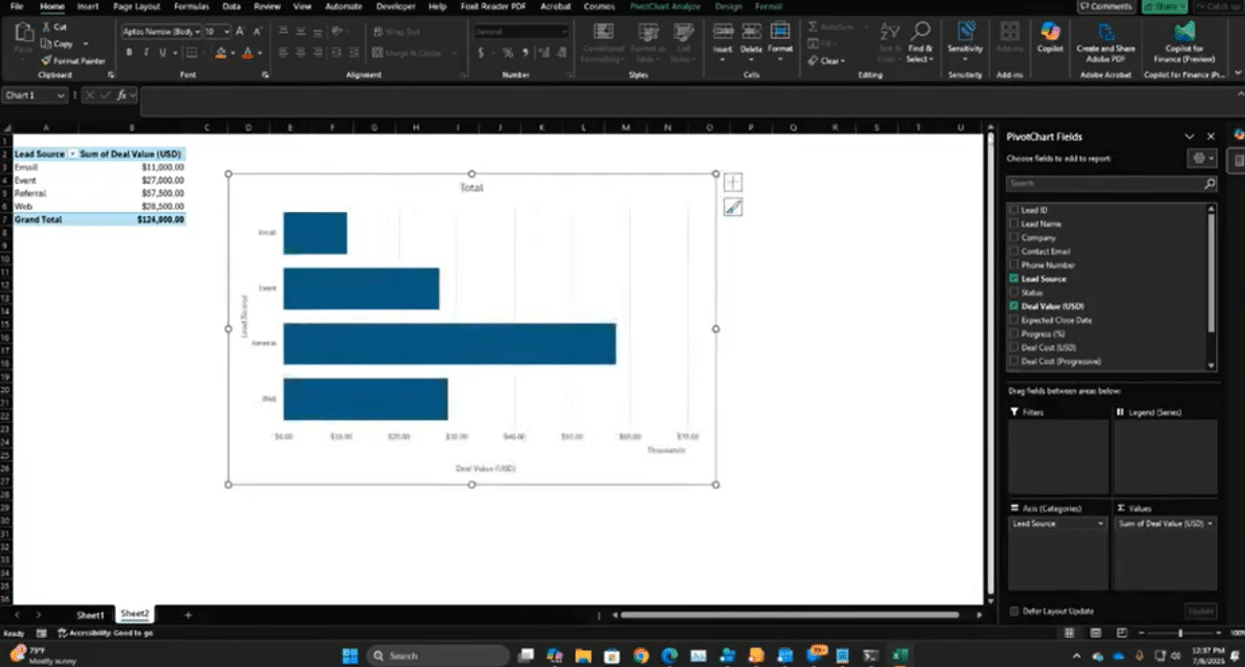
Task: Click the Update button in PivotChart Fields
Action: click(1200, 610)
